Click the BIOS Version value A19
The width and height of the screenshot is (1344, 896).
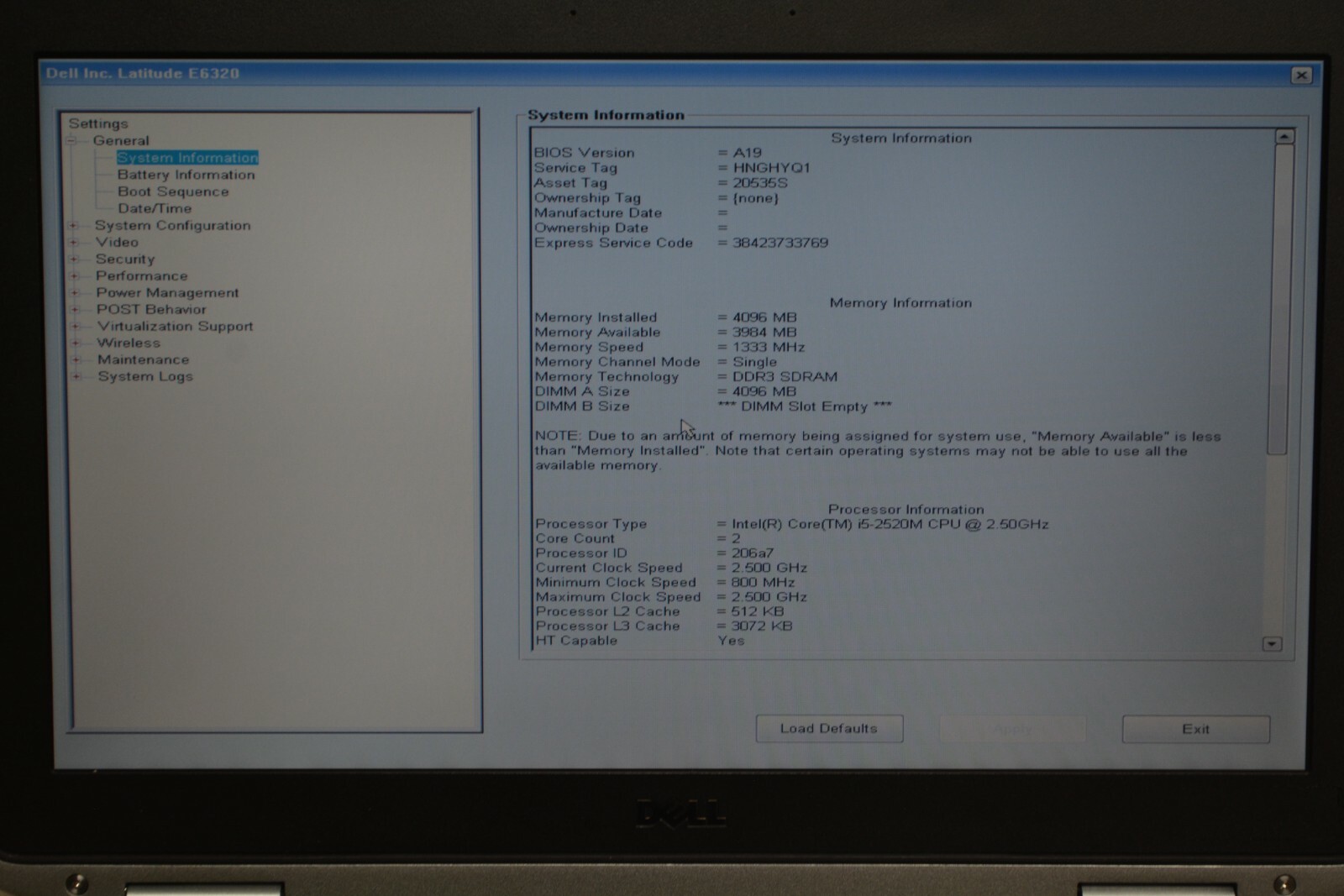[x=747, y=153]
